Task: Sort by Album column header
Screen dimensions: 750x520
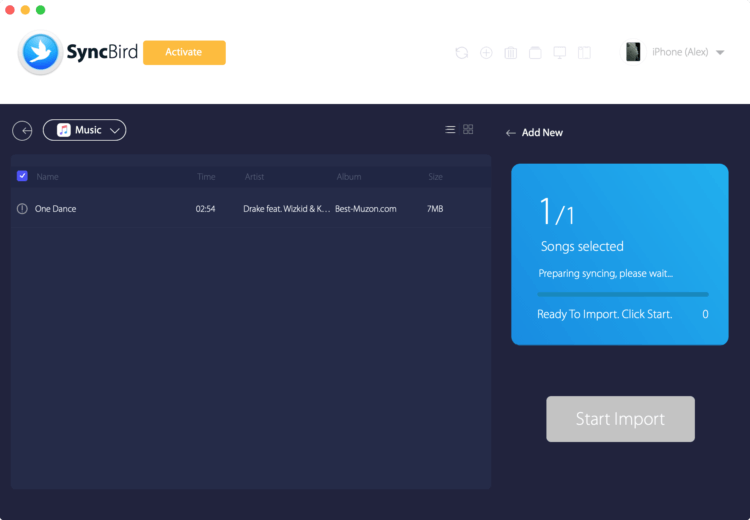Action: [349, 177]
